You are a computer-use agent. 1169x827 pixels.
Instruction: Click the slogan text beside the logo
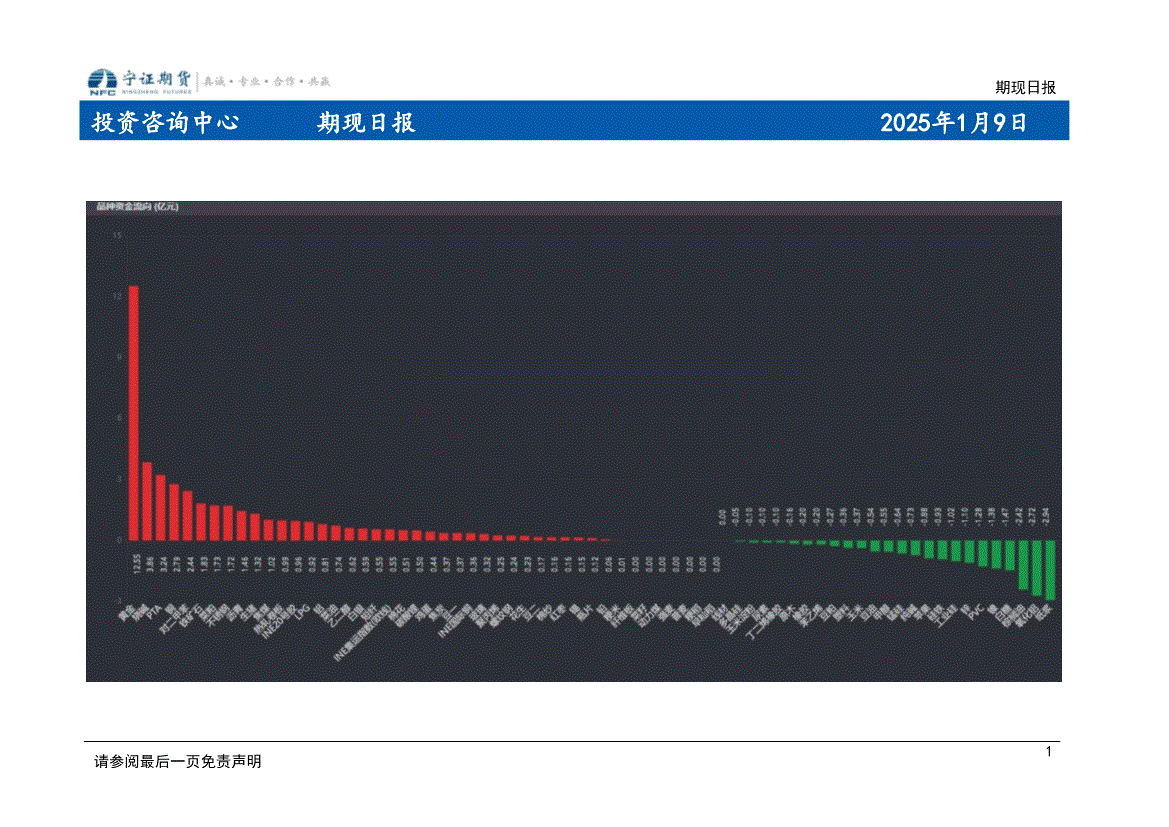(x=266, y=81)
